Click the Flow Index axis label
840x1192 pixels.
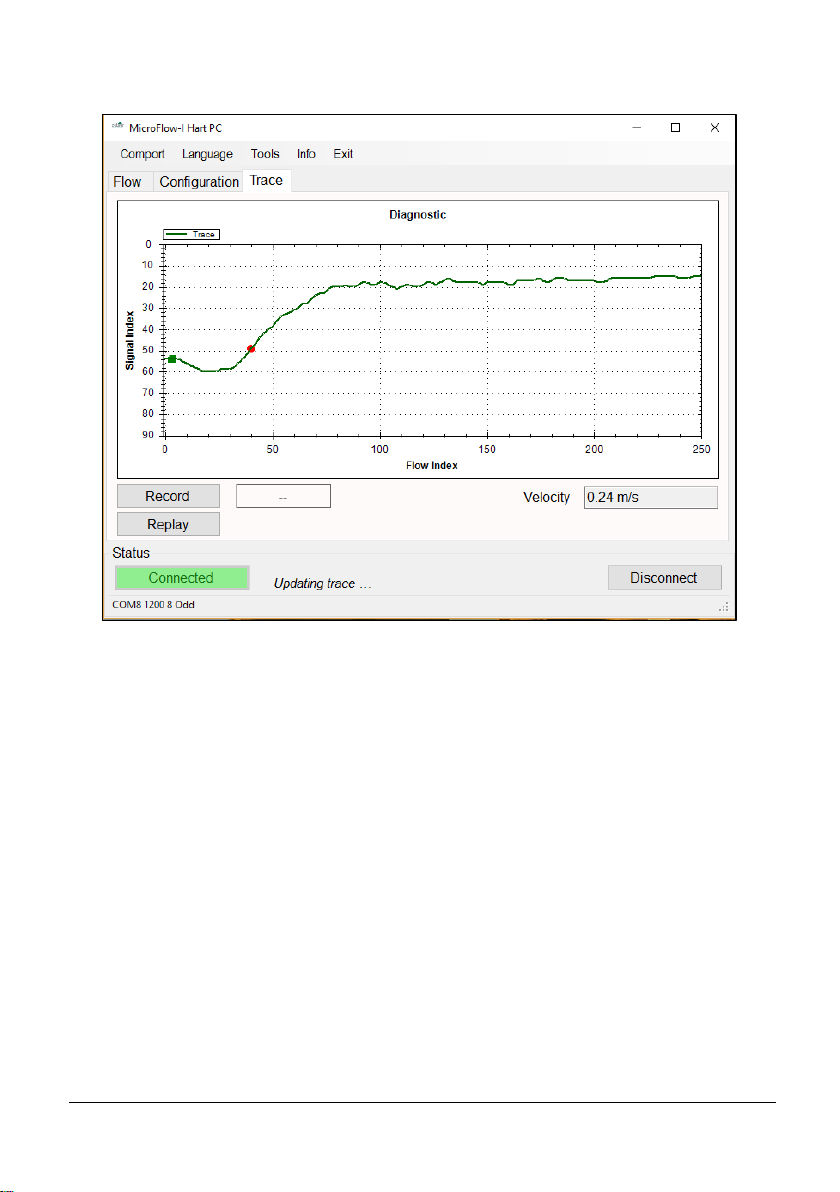[x=432, y=465]
